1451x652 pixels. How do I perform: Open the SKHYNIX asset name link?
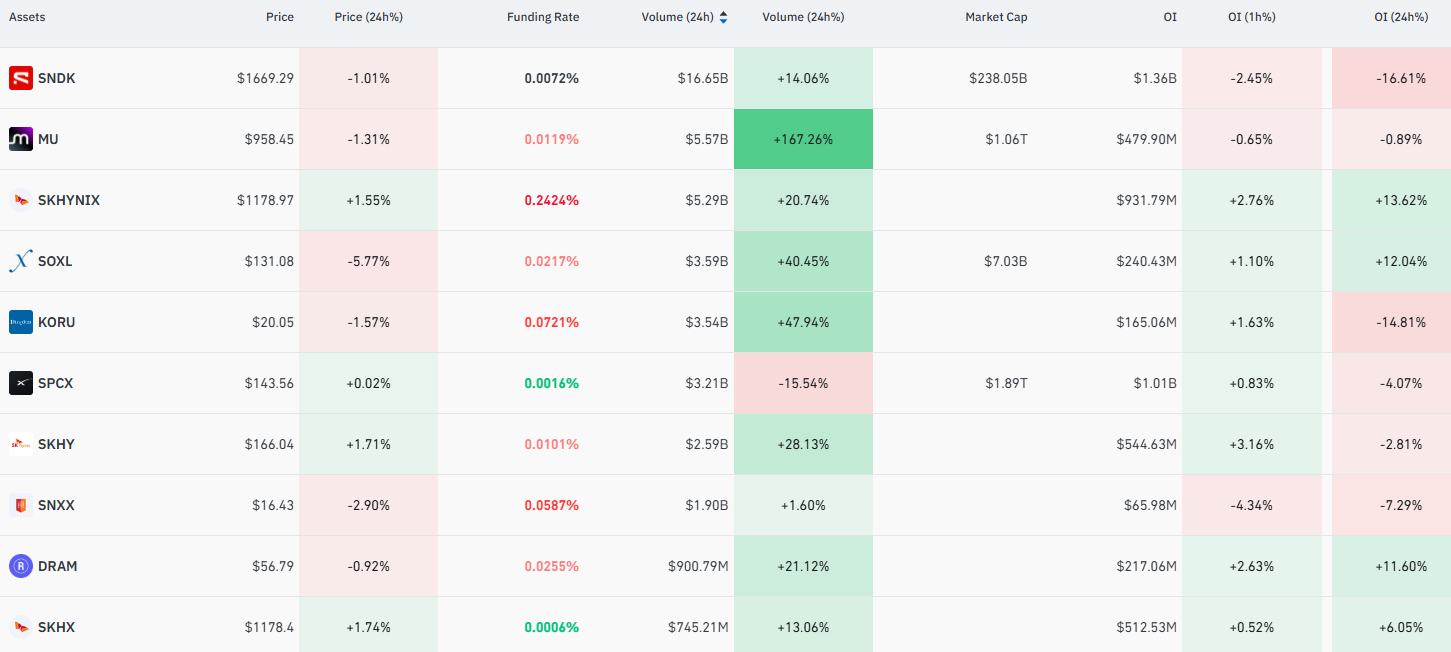69,200
